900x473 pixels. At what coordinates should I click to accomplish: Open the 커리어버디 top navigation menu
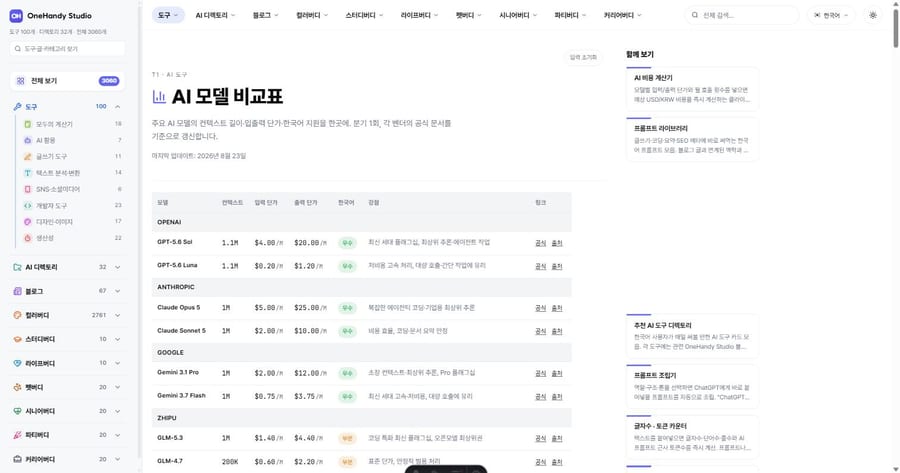pos(623,15)
